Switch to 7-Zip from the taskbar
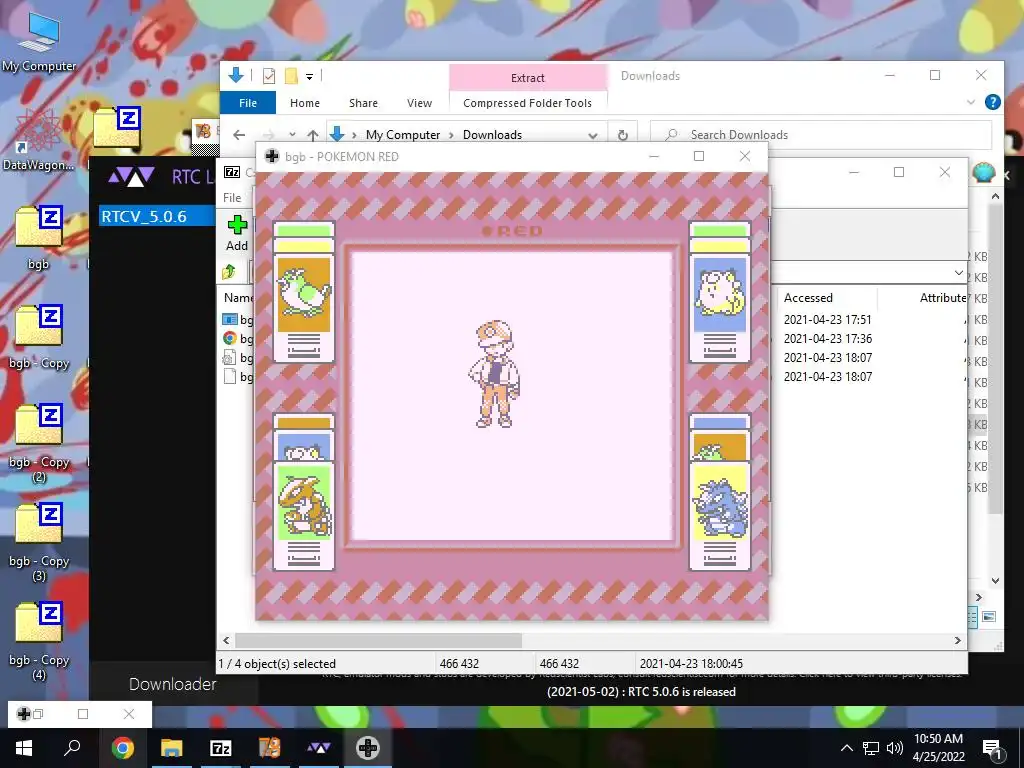 pos(221,748)
